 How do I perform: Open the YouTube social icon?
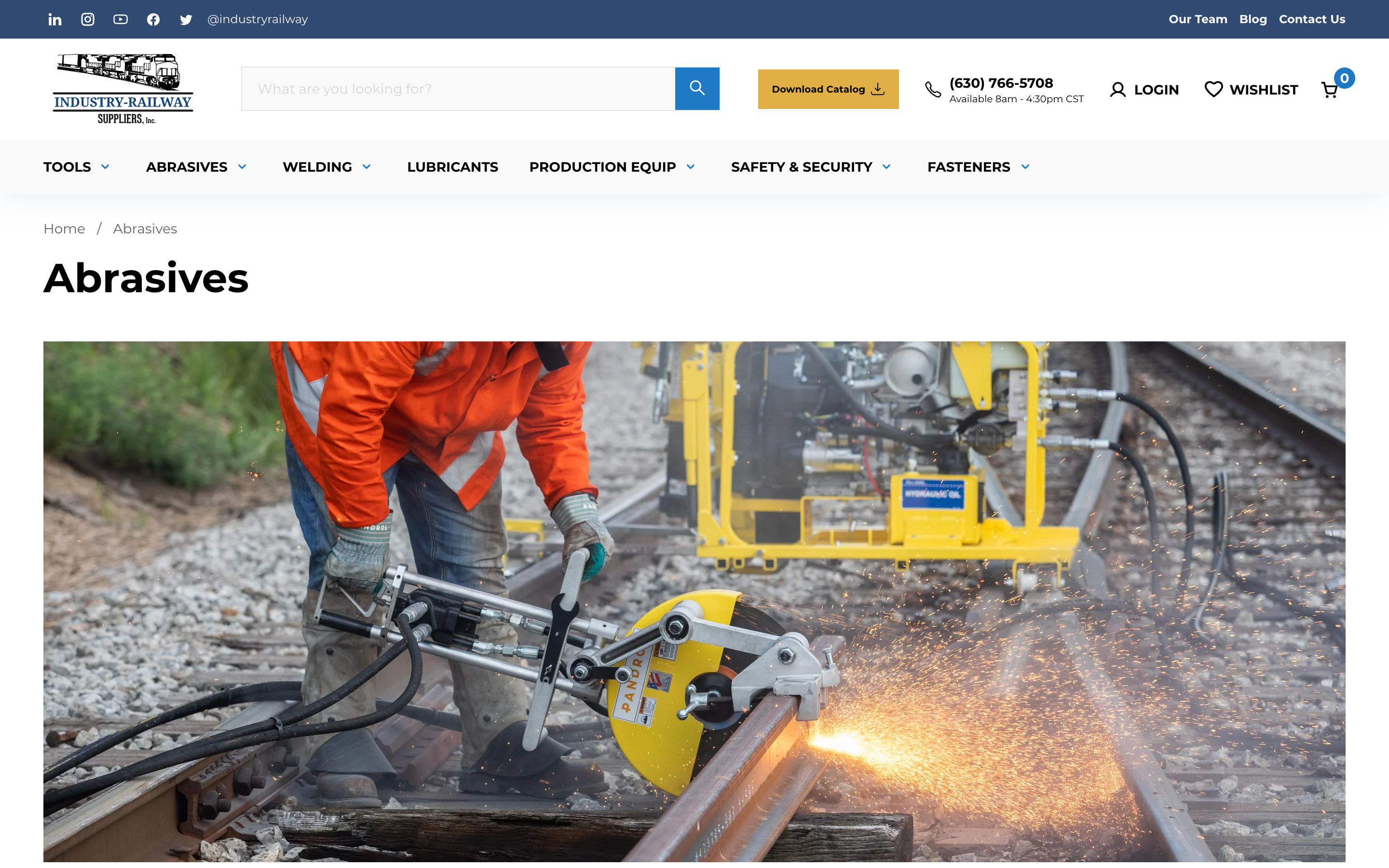[121, 19]
